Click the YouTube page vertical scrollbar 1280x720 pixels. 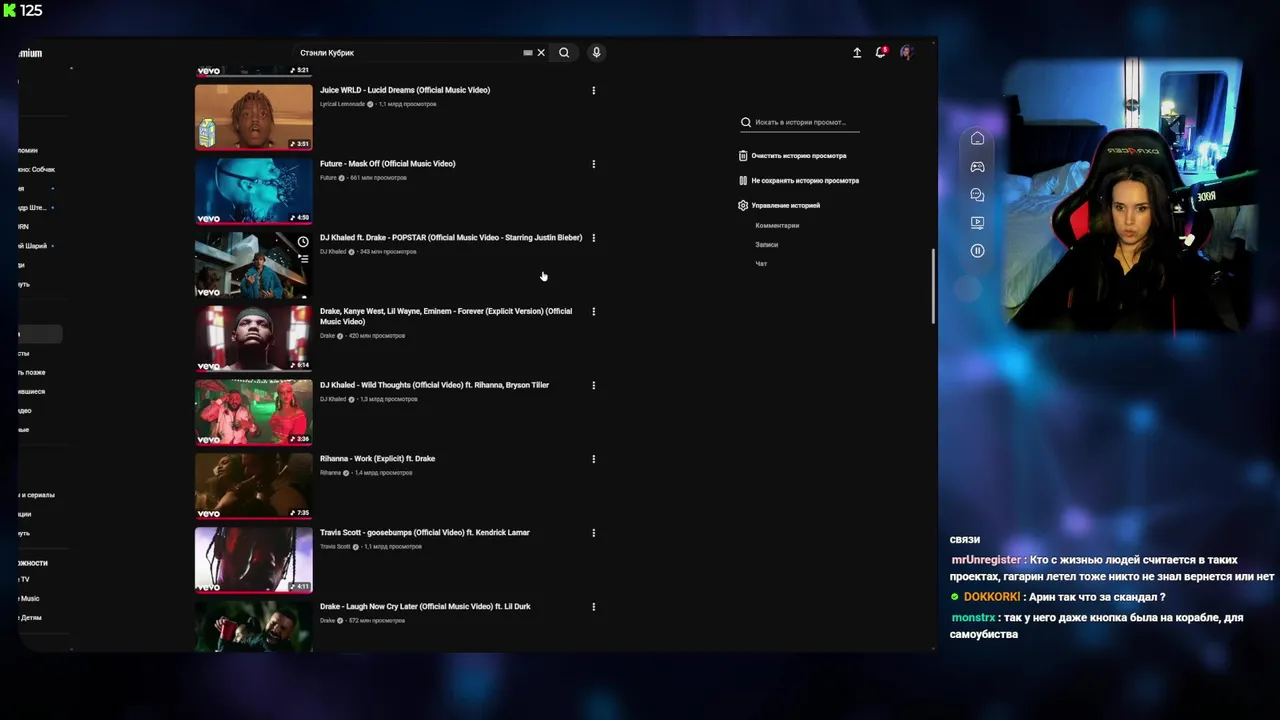(933, 285)
